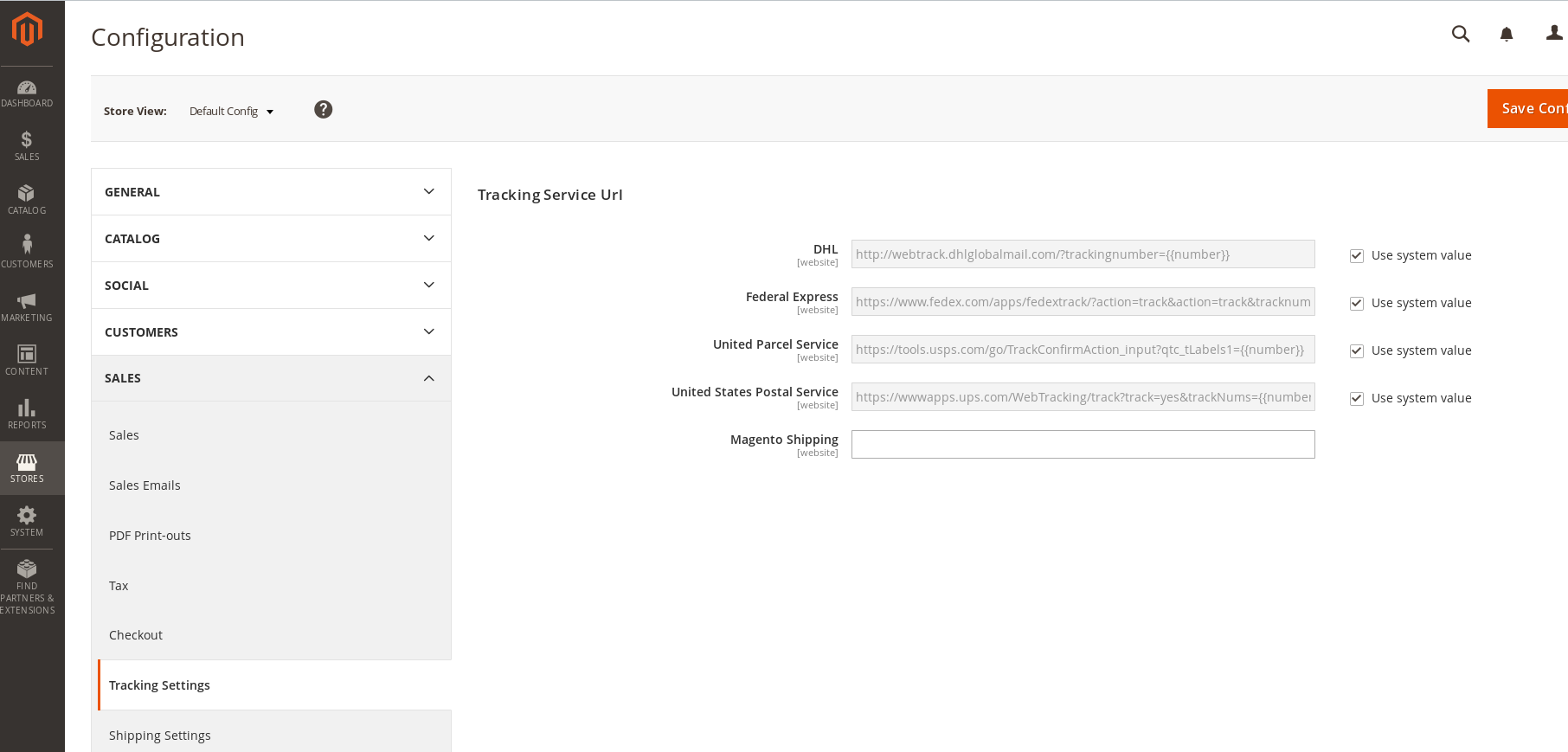Open the notifications bell icon

(x=1507, y=35)
